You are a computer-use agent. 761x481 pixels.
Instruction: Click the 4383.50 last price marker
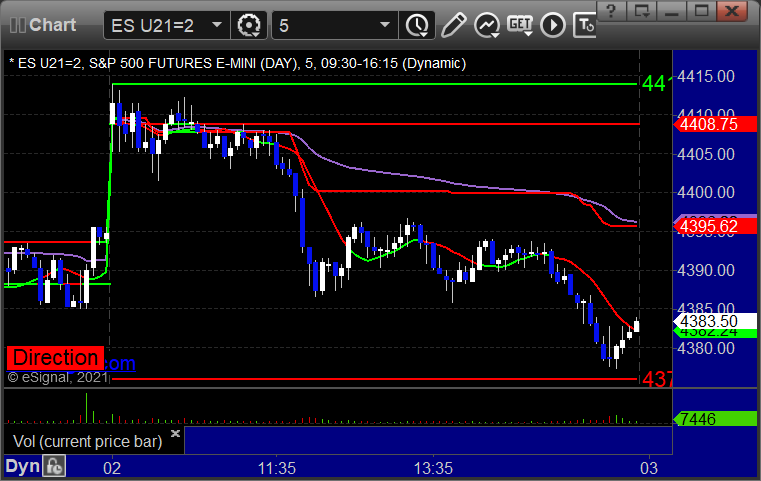tap(714, 321)
